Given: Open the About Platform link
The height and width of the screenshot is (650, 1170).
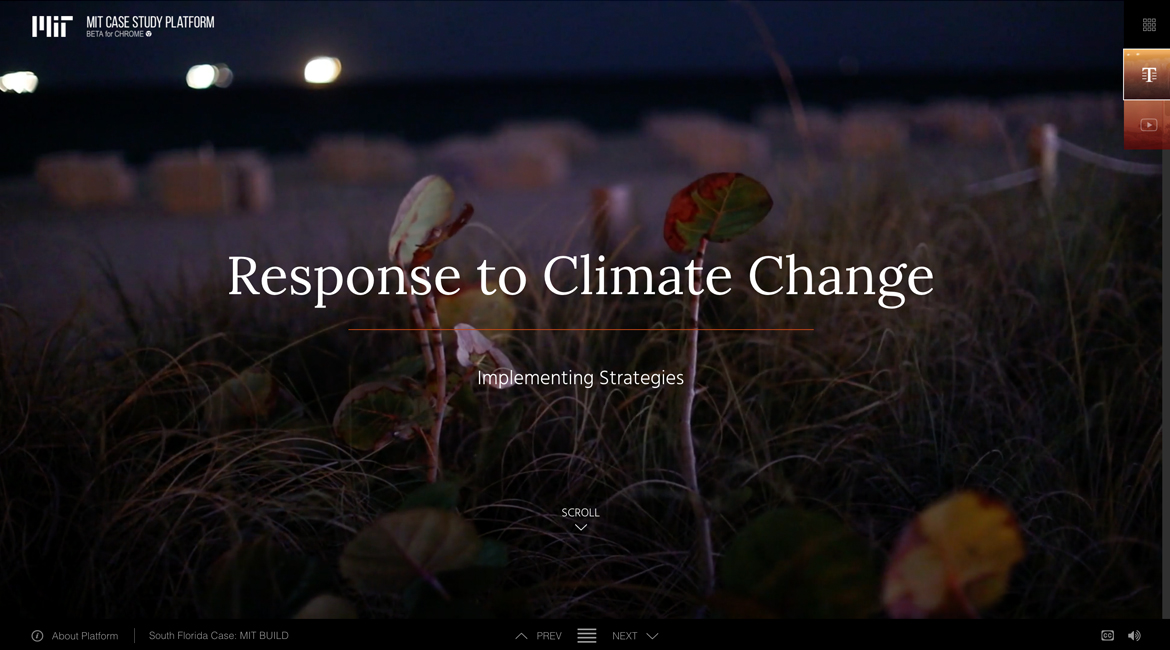Looking at the screenshot, I should pos(85,636).
